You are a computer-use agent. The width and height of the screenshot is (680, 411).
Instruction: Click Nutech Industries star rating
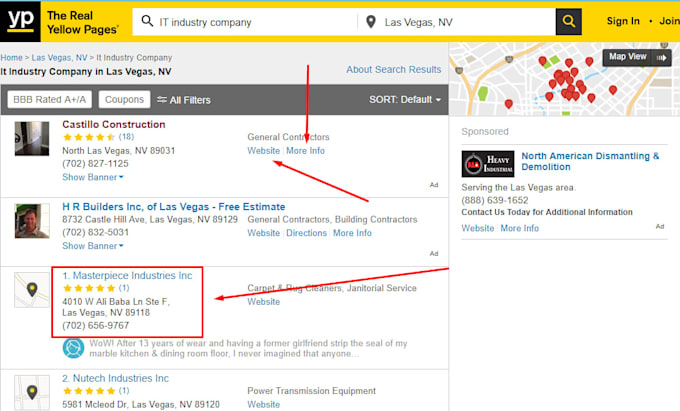[x=96, y=391]
